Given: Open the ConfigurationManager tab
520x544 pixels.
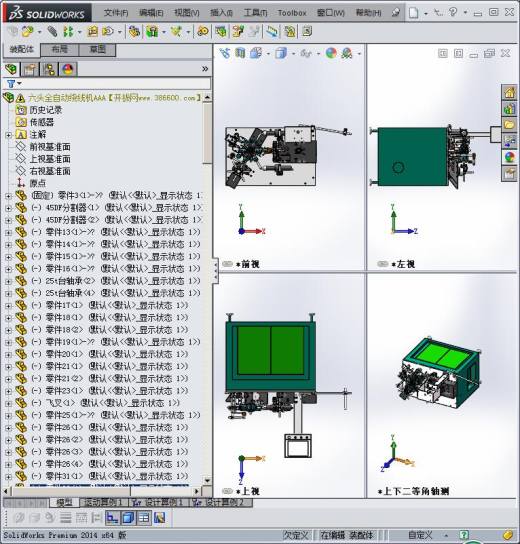Looking at the screenshot, I should coord(49,70).
